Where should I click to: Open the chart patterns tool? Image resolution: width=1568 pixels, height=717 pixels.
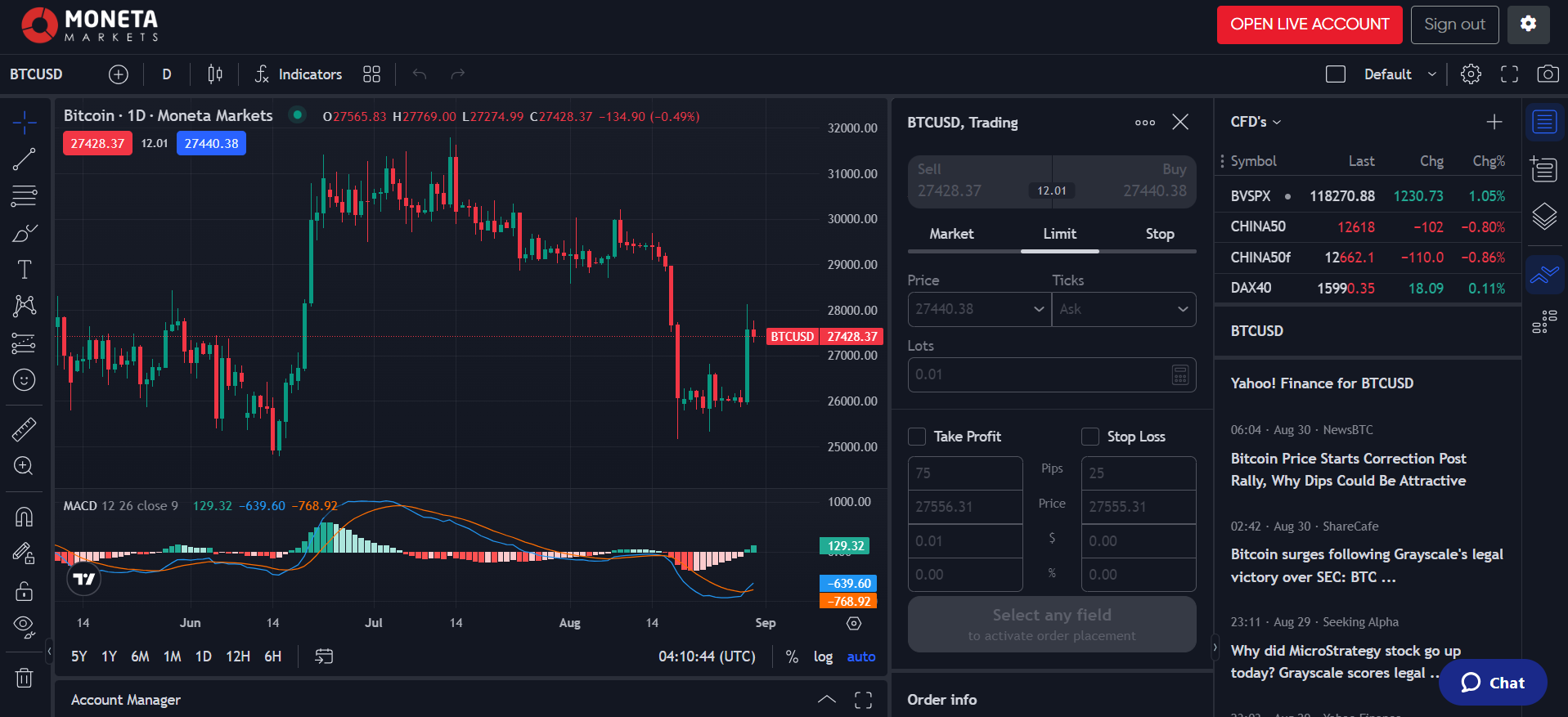[x=25, y=307]
